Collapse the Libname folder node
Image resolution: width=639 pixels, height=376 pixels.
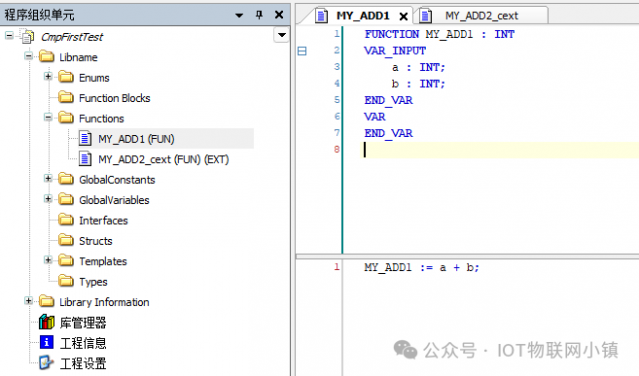click(29, 56)
